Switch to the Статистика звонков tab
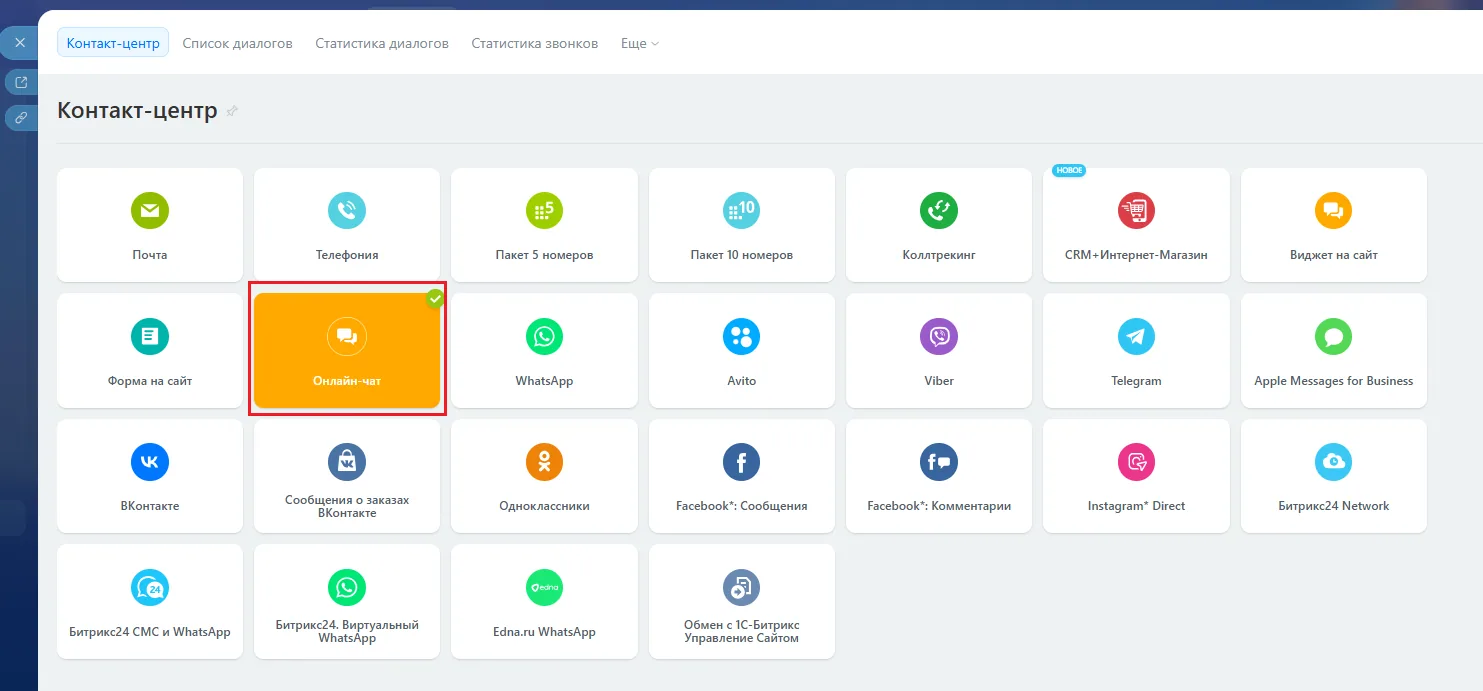1483x691 pixels. tap(535, 43)
